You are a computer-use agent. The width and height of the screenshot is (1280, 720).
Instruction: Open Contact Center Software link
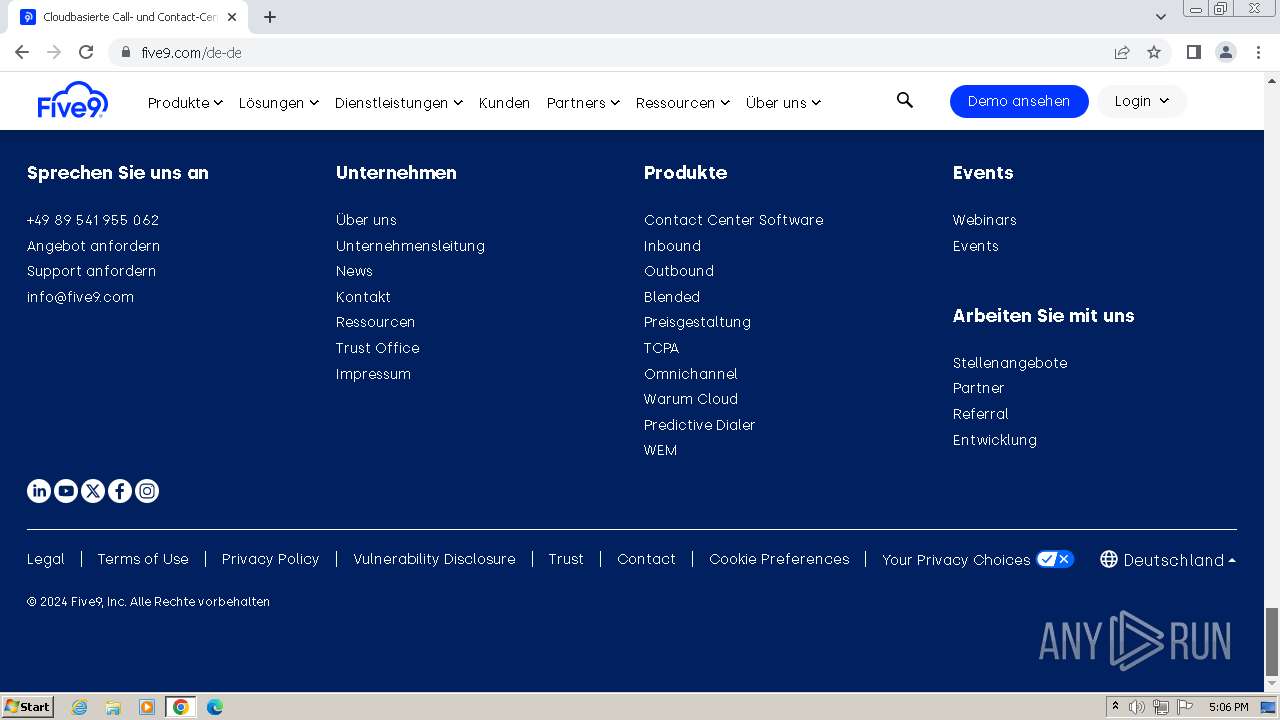[734, 220]
